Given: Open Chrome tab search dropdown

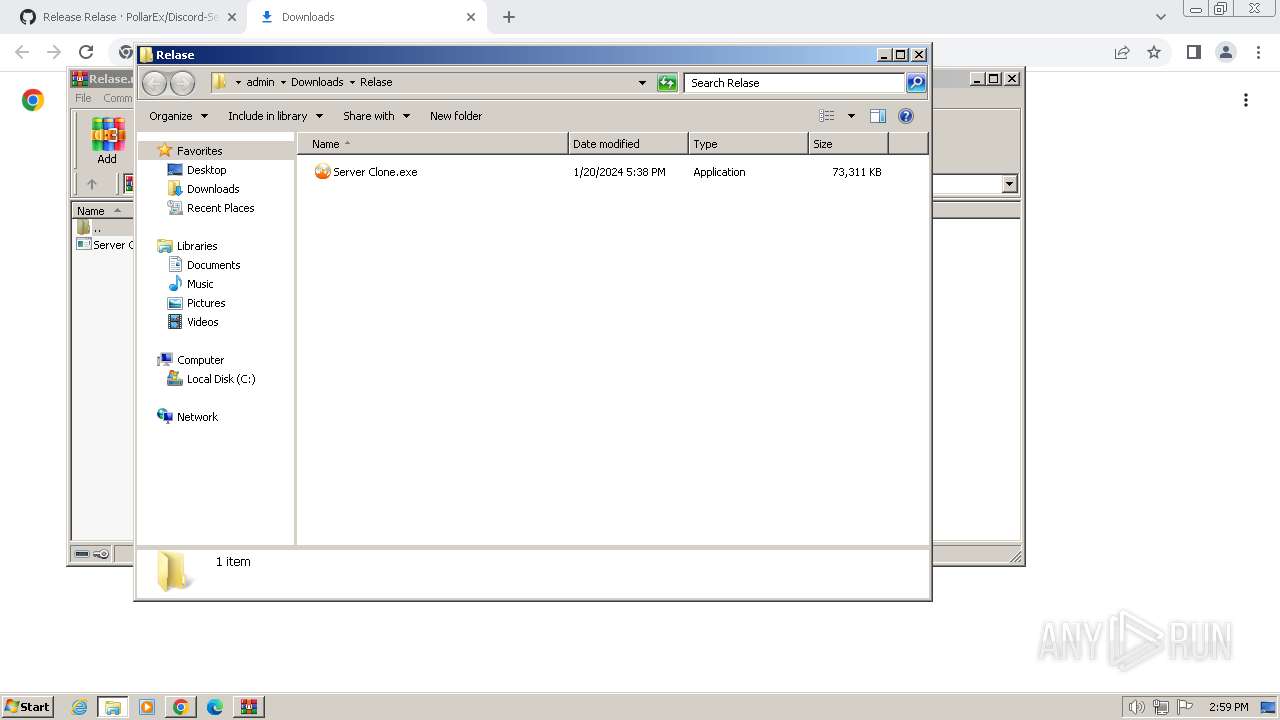Looking at the screenshot, I should click(1161, 17).
